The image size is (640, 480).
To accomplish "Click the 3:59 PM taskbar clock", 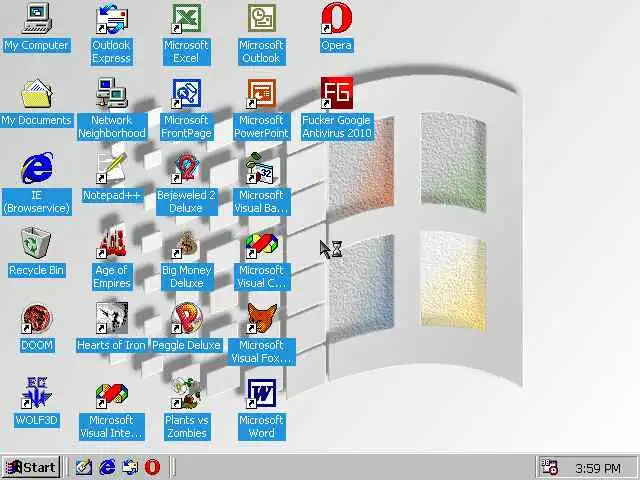I will (x=598, y=468).
